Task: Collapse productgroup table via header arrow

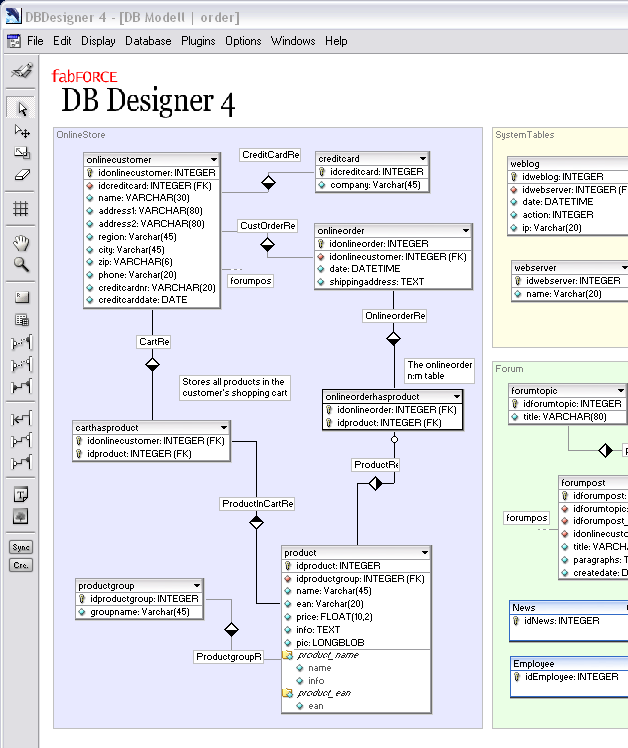Action: coord(197,585)
